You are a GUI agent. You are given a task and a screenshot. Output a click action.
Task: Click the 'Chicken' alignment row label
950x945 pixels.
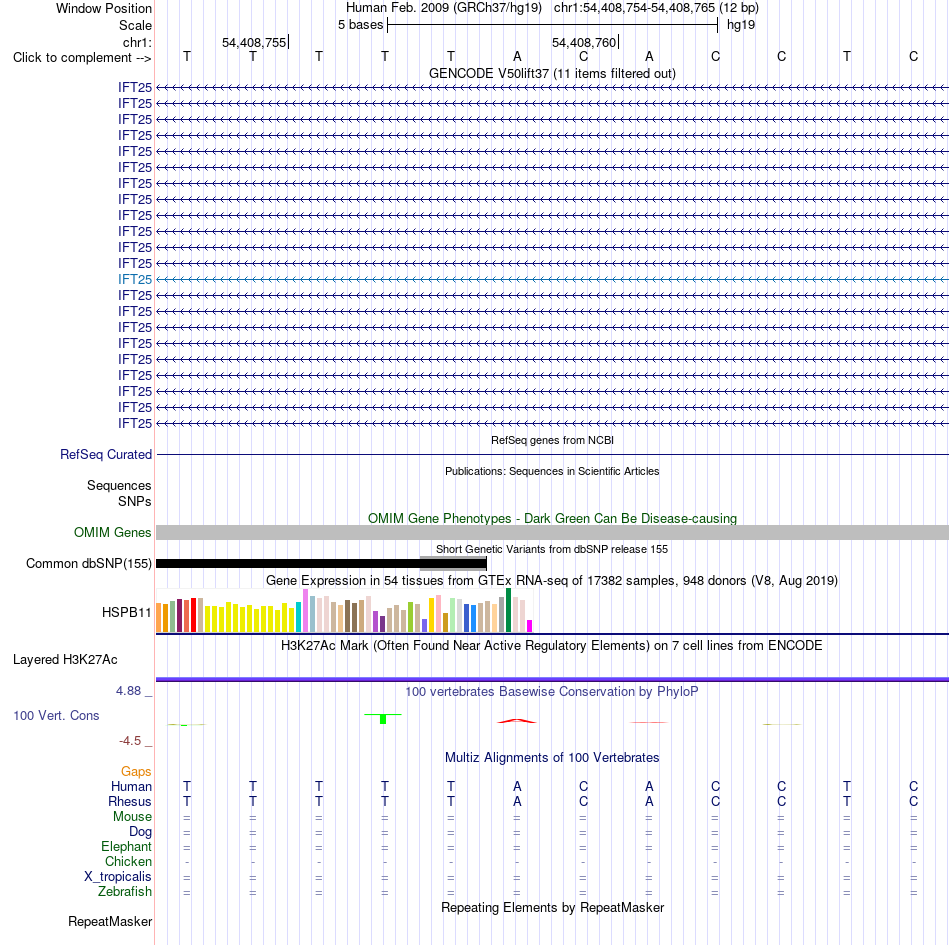[x=128, y=861]
